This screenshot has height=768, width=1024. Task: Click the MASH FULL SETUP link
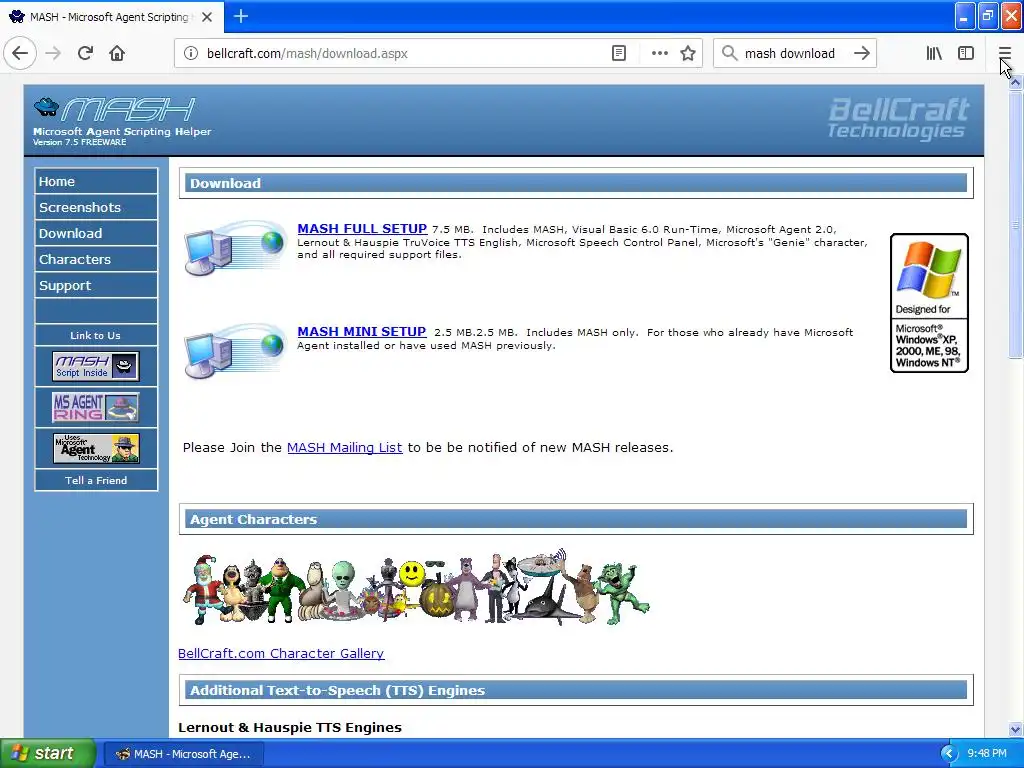[x=362, y=229]
